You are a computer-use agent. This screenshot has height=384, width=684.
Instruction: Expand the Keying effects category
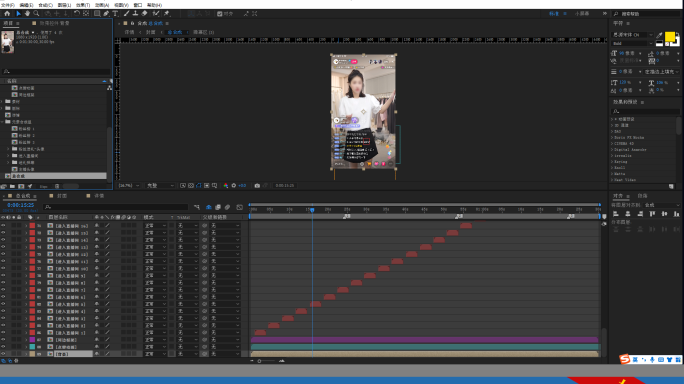tap(612, 162)
